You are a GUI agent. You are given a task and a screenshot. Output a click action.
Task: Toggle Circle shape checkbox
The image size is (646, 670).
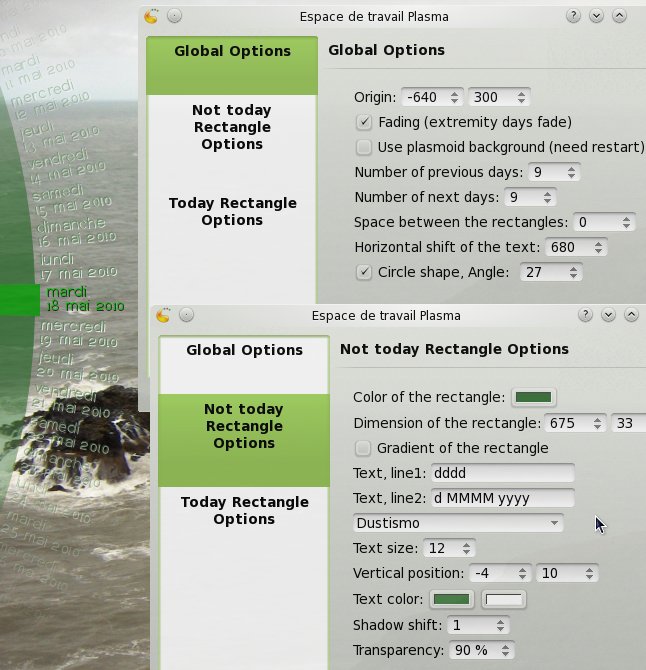point(364,272)
